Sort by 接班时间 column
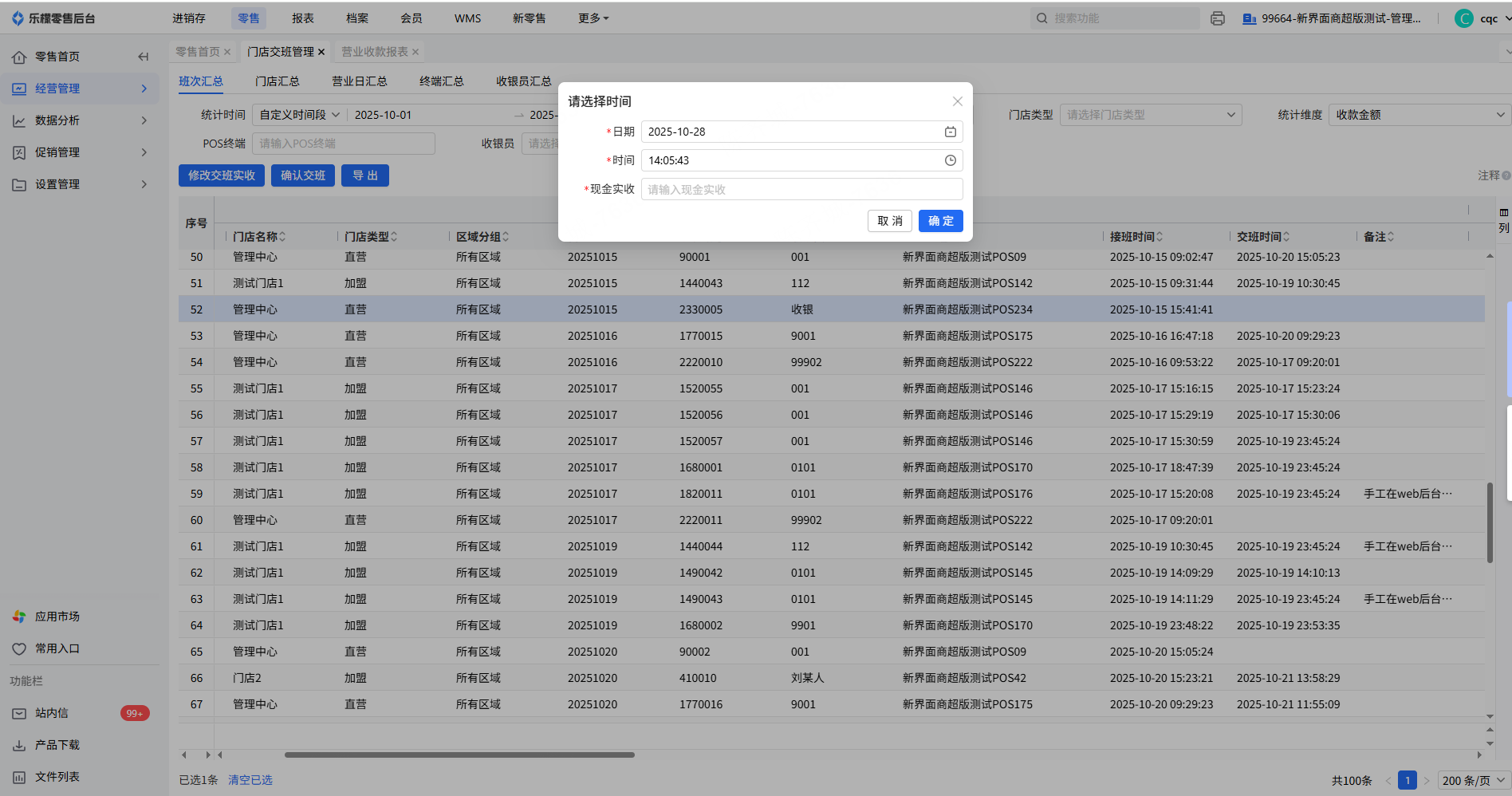Viewport: 1512px width, 796px height. click(1160, 237)
